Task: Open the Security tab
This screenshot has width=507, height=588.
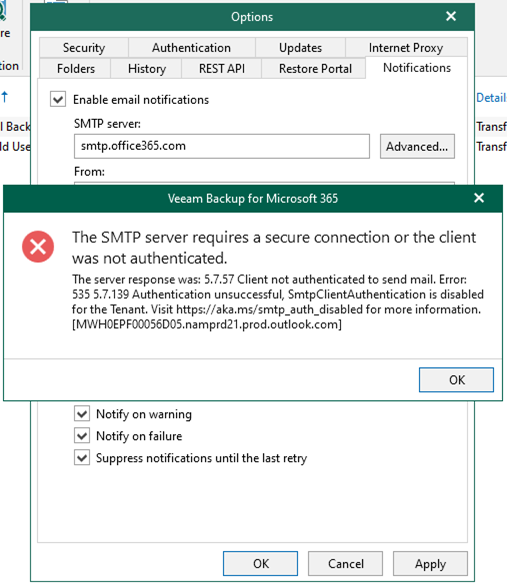Action: click(84, 48)
